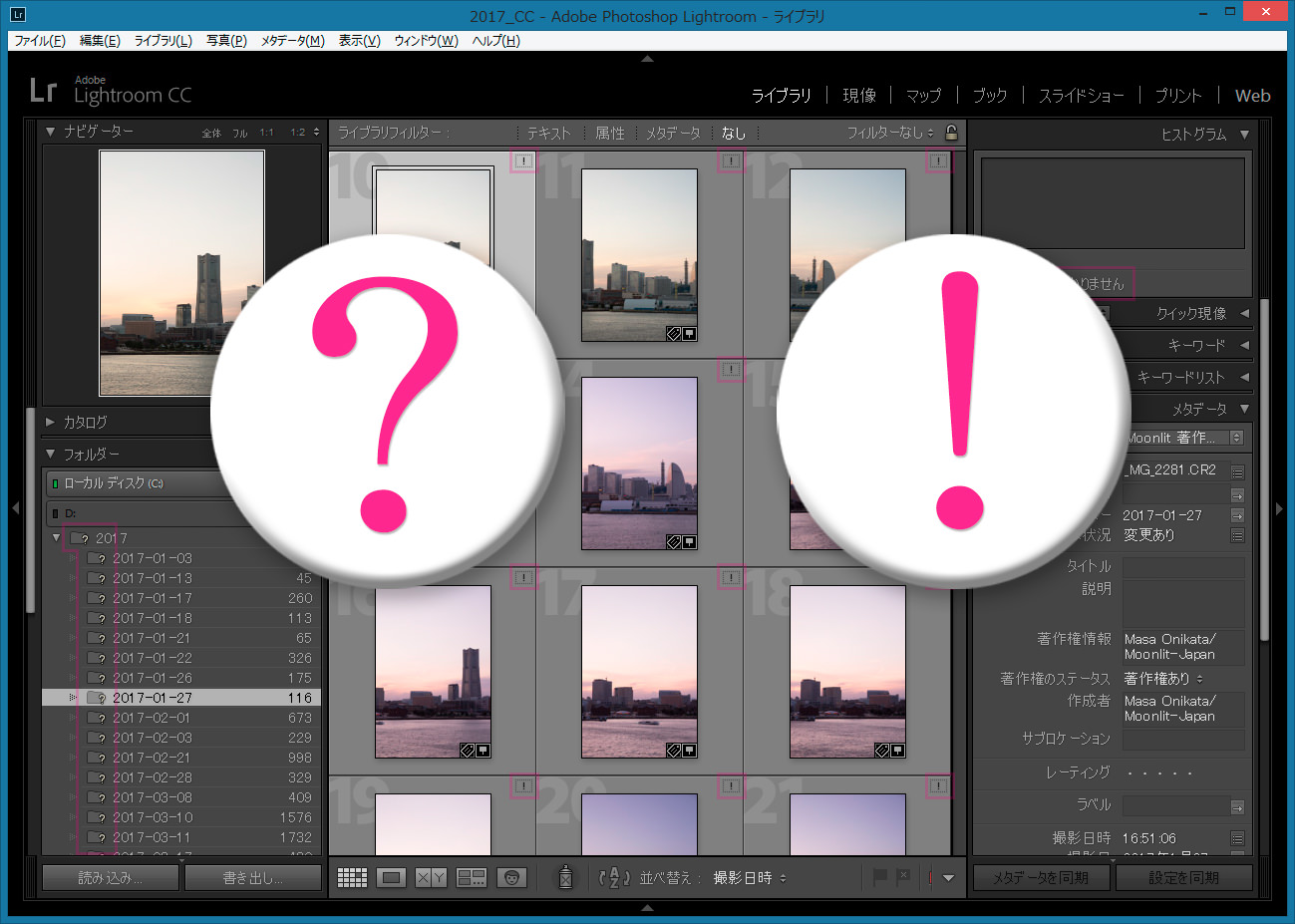The image size is (1295, 924).
Task: Click the green indicator on ローカル ディスク (C:)
Action: click(55, 483)
